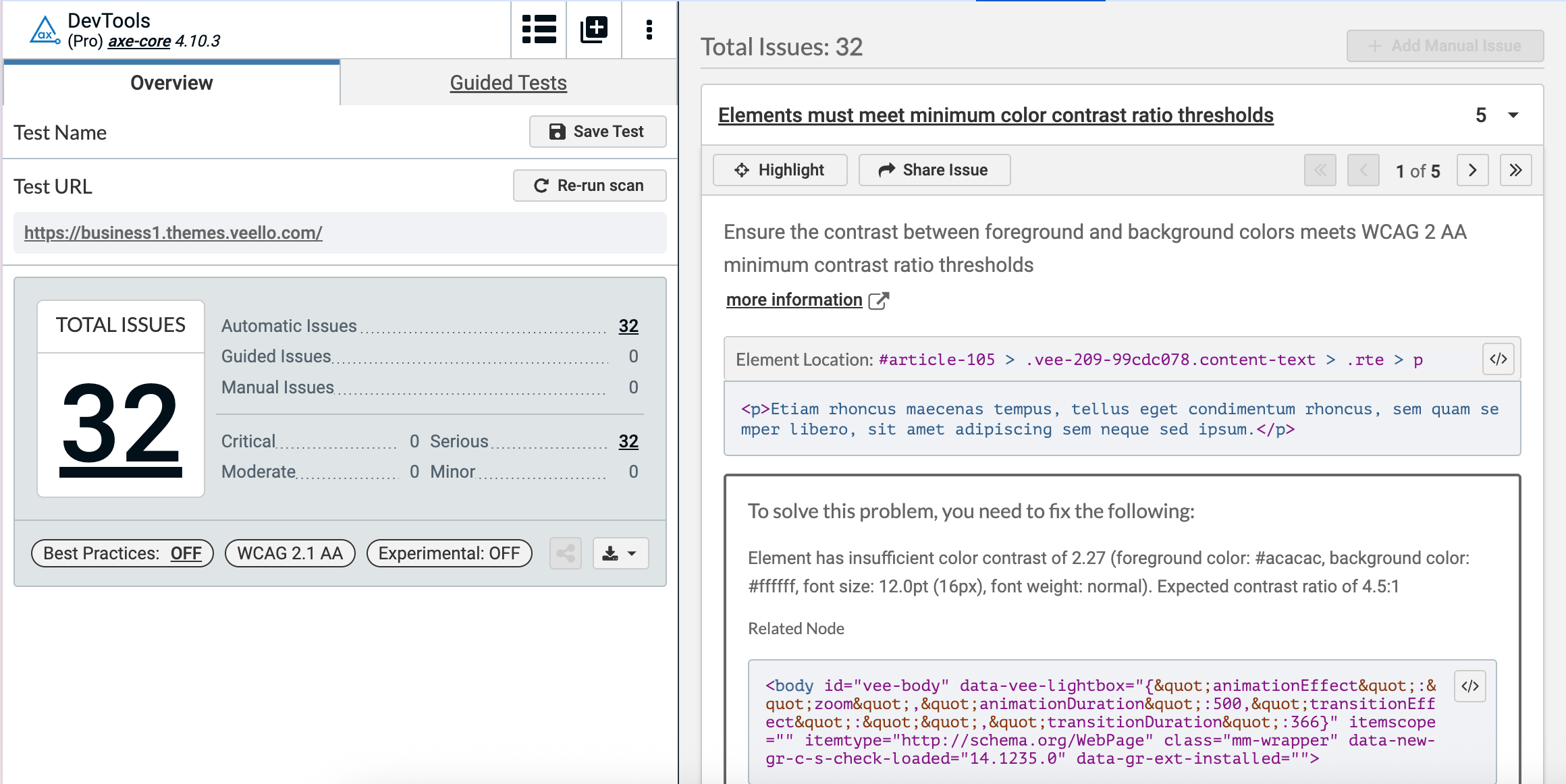Click the Minor label
This screenshot has height=784, width=1566.
coord(453,472)
